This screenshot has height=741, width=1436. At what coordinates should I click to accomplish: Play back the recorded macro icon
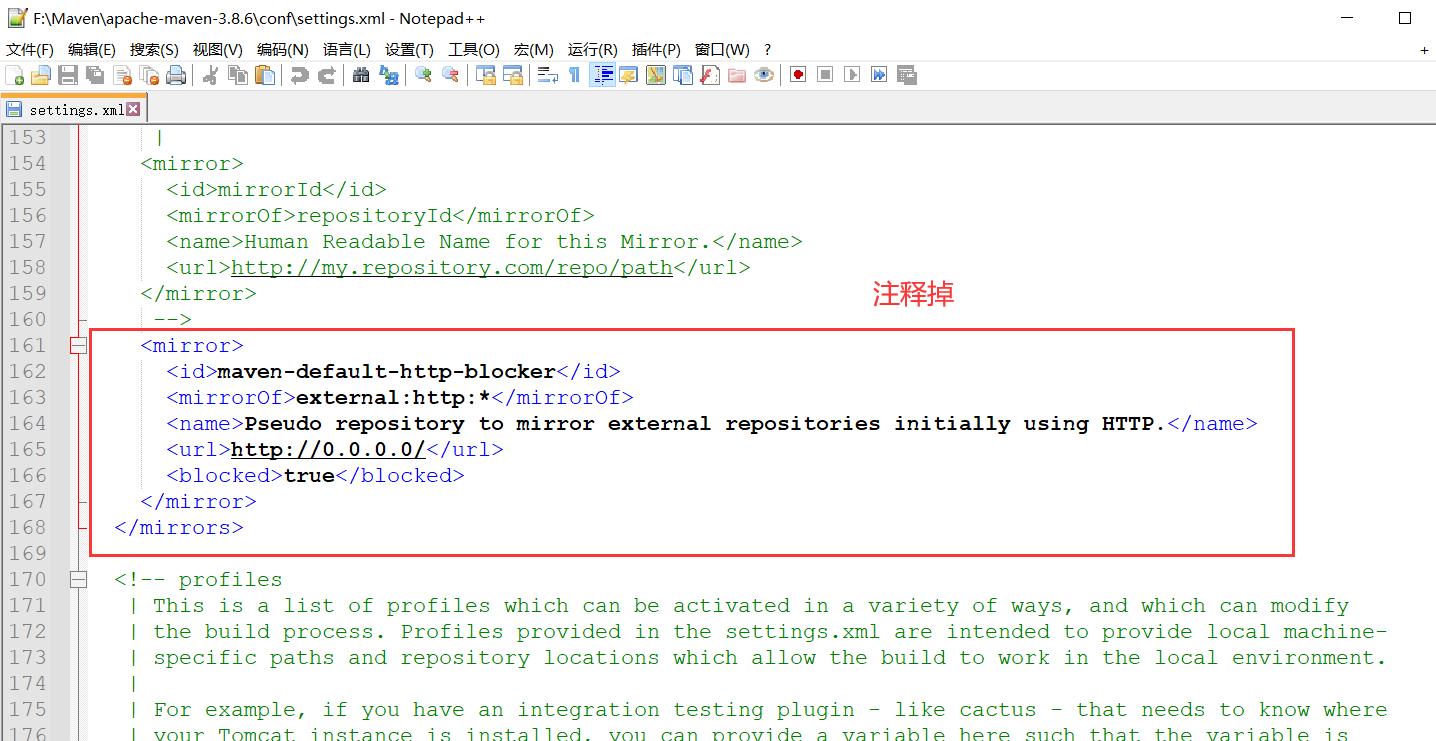pos(852,75)
